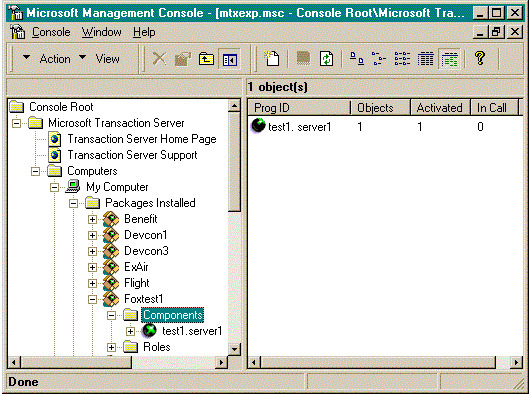Viewport: 530px width, 394px height.
Task: Sort by Prog ID column header
Action: tap(299, 108)
